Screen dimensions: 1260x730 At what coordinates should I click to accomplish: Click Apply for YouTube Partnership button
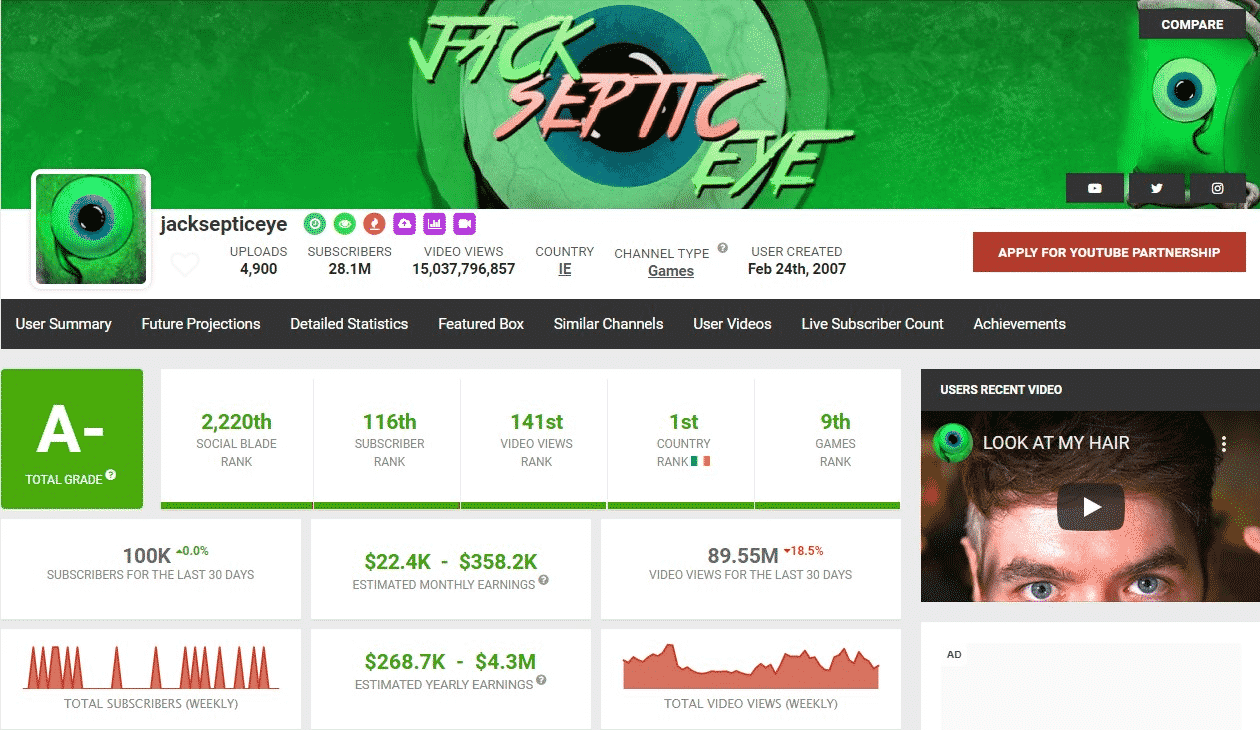pos(1109,252)
